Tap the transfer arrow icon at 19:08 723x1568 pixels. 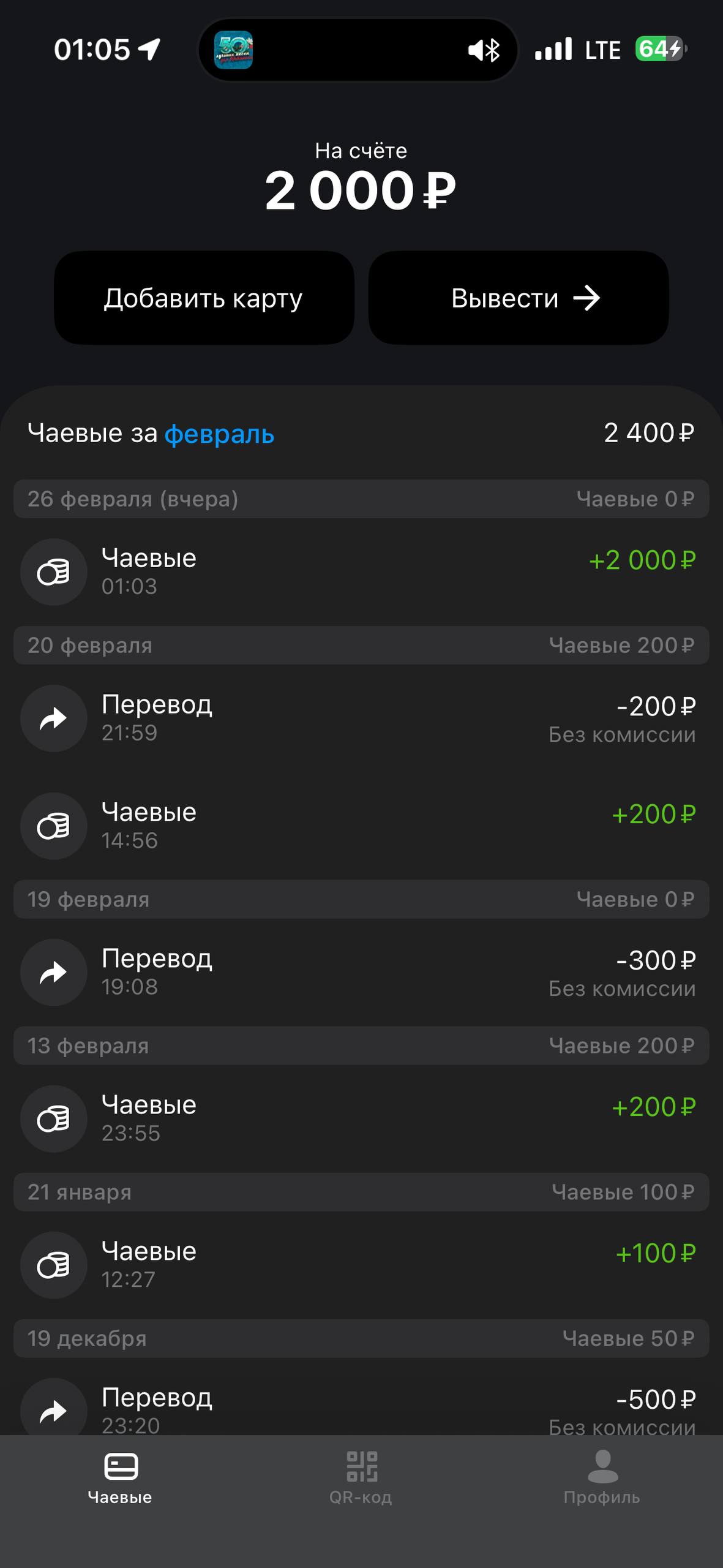(54, 973)
